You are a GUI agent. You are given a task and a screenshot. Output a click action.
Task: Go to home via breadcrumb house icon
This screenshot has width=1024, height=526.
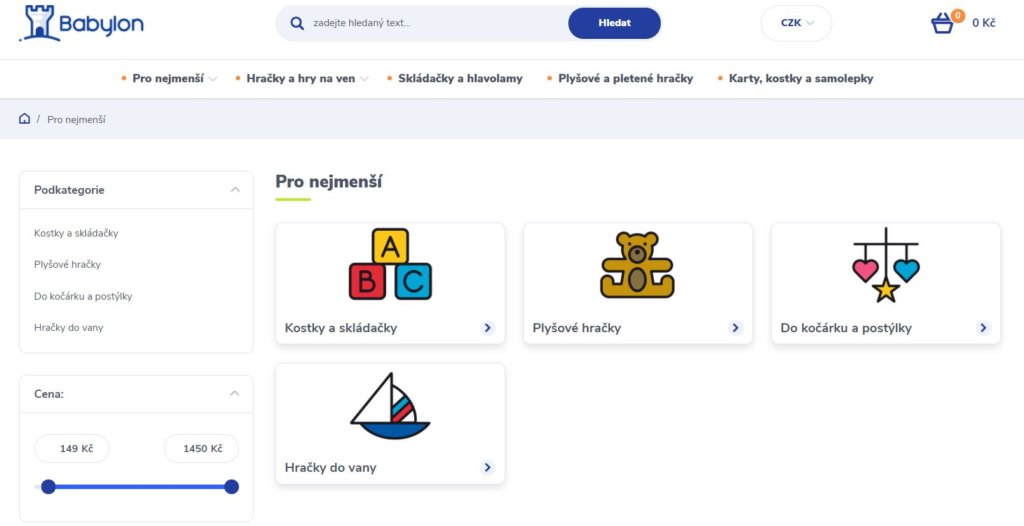(x=25, y=118)
